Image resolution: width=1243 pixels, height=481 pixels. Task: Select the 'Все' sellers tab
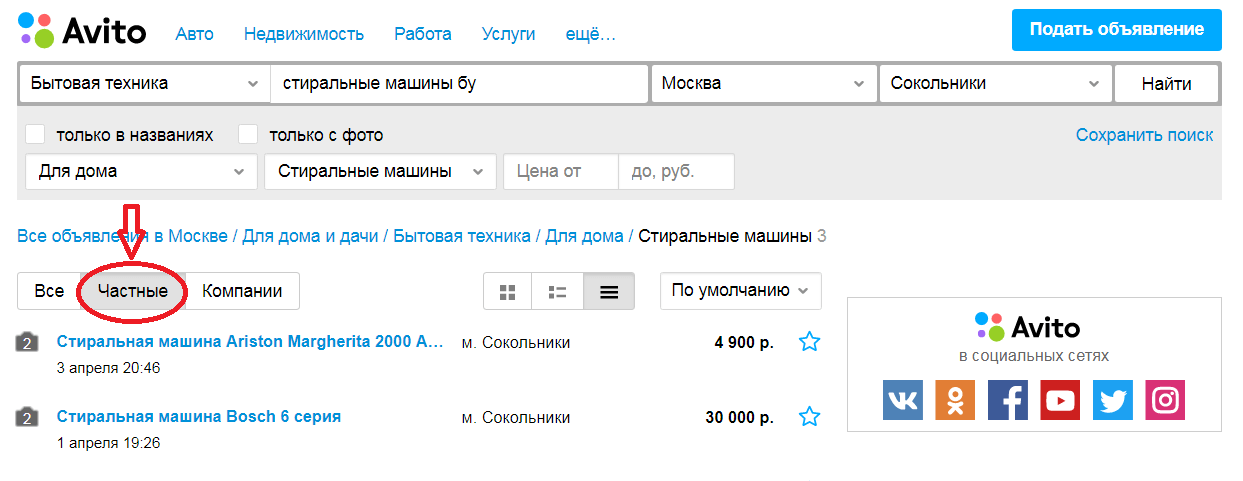coord(49,291)
